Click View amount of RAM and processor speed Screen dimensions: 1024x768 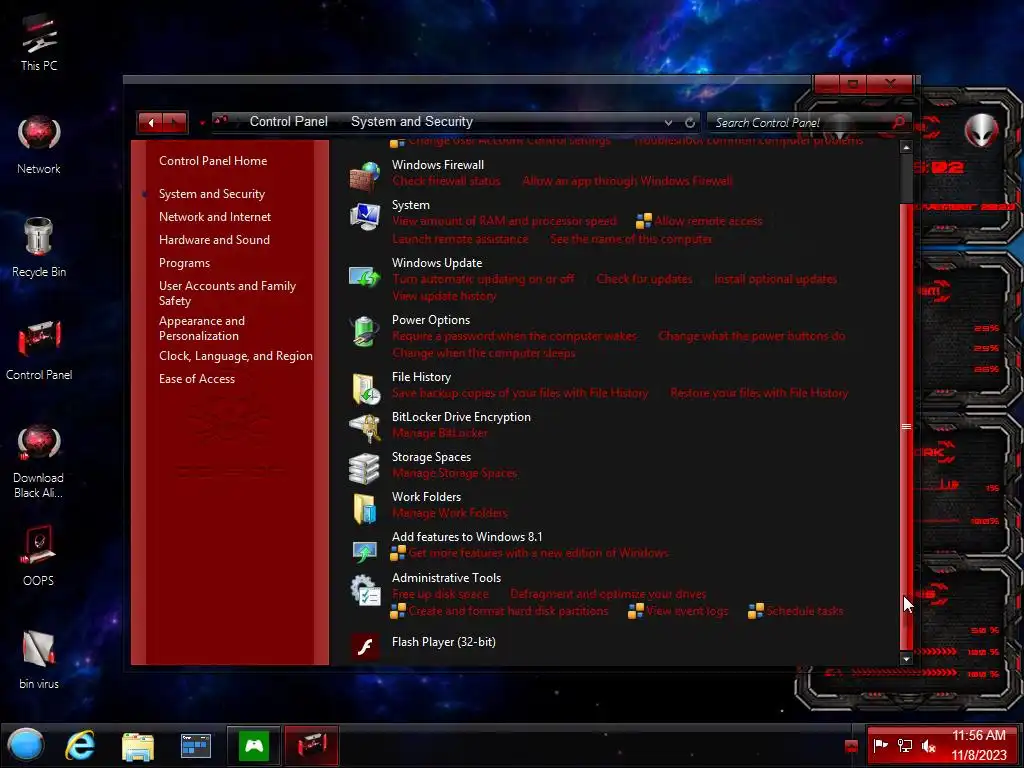(x=504, y=221)
